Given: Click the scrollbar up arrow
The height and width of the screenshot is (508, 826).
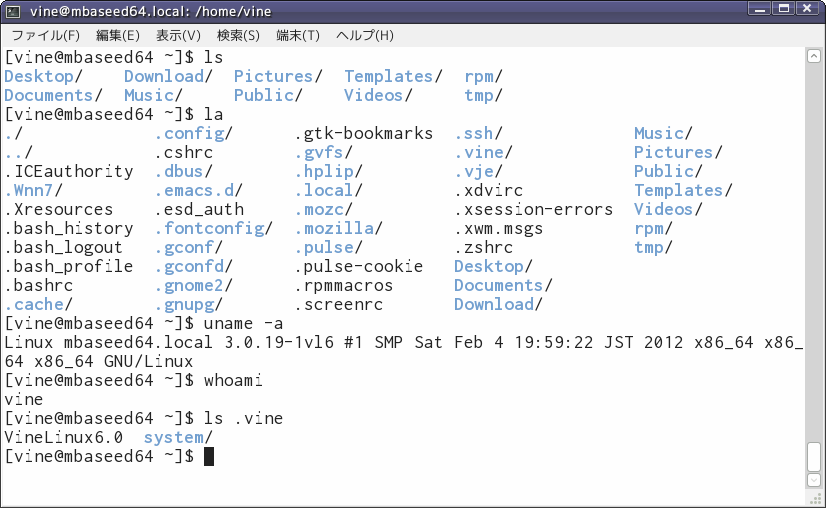Looking at the screenshot, I should pyautogui.click(x=814, y=56).
